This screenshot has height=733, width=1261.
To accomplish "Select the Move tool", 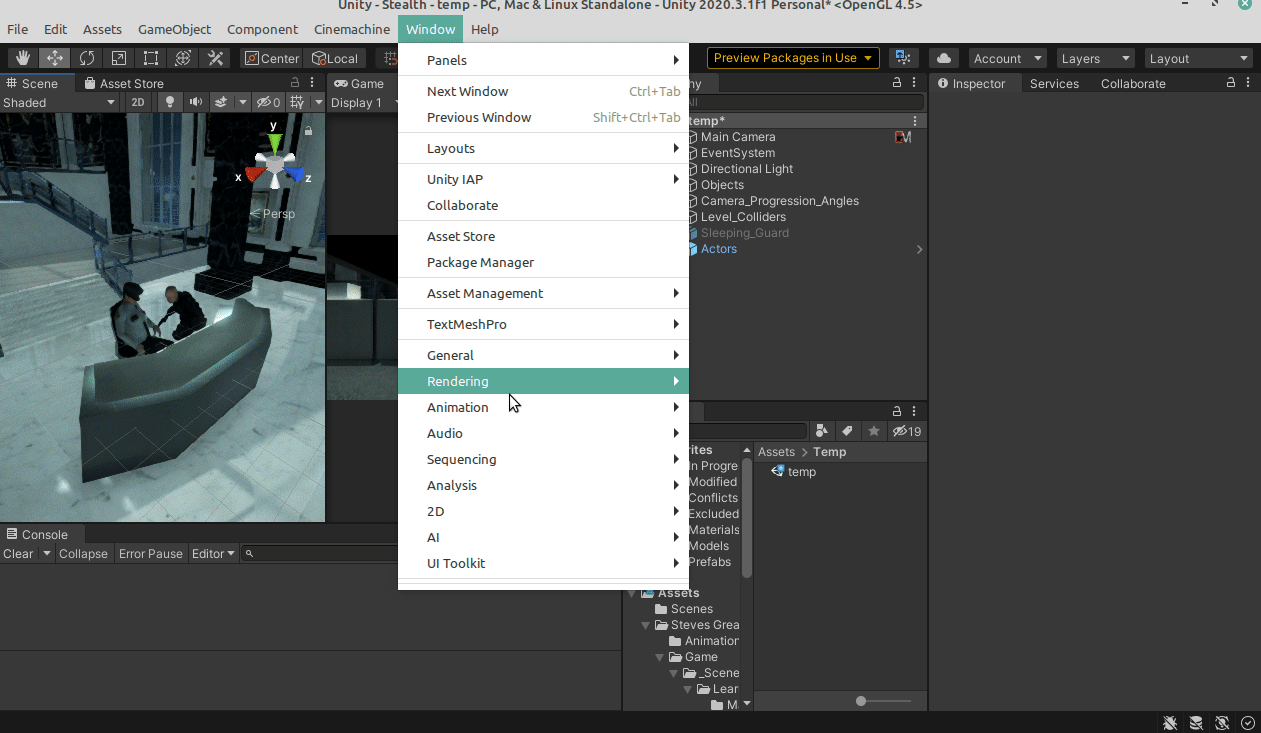I will 55,58.
